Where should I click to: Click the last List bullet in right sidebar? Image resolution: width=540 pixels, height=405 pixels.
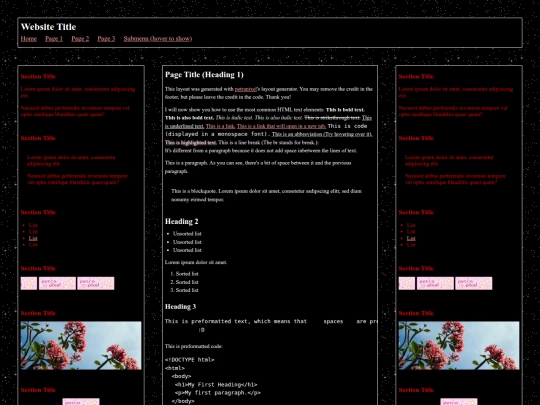(x=411, y=245)
